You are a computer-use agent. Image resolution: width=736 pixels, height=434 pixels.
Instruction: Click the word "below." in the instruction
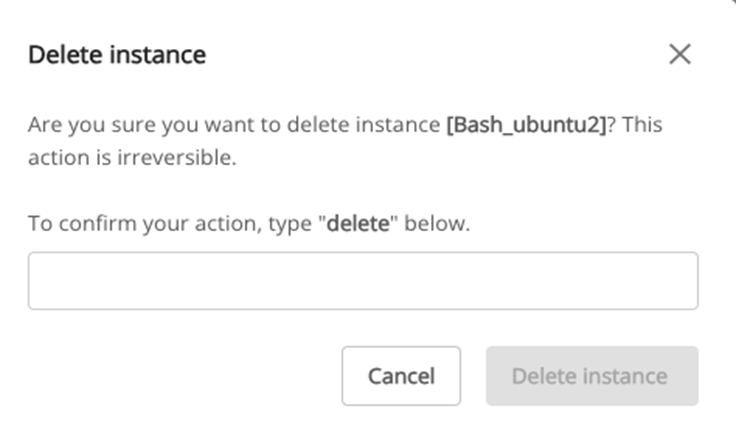pyautogui.click(x=438, y=223)
